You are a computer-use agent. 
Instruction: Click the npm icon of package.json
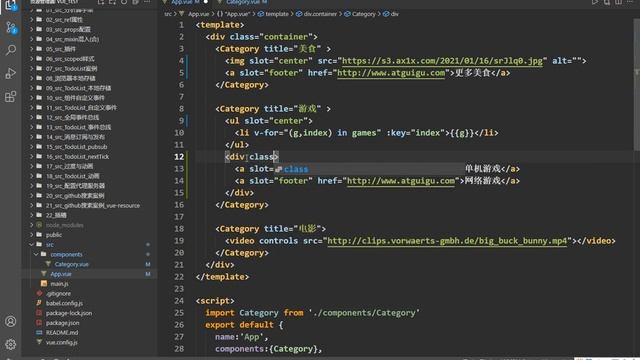(x=39, y=323)
